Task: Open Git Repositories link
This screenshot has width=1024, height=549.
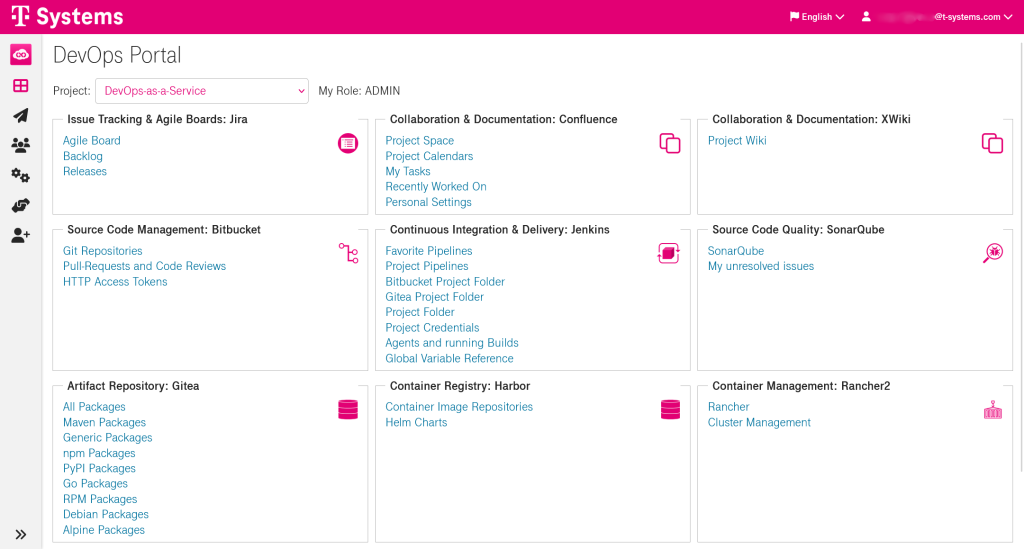Action: tap(103, 251)
